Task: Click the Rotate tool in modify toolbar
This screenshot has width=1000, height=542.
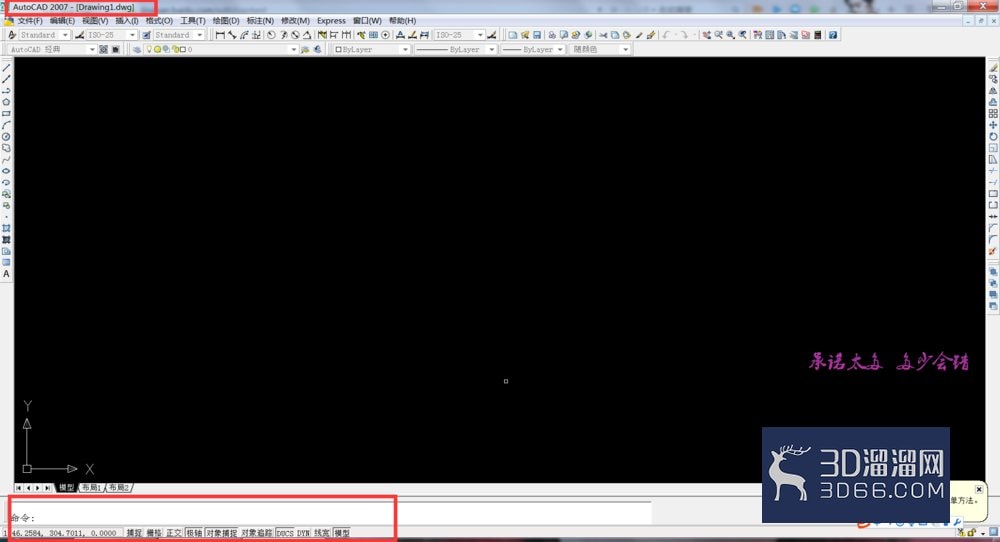Action: pos(993,136)
